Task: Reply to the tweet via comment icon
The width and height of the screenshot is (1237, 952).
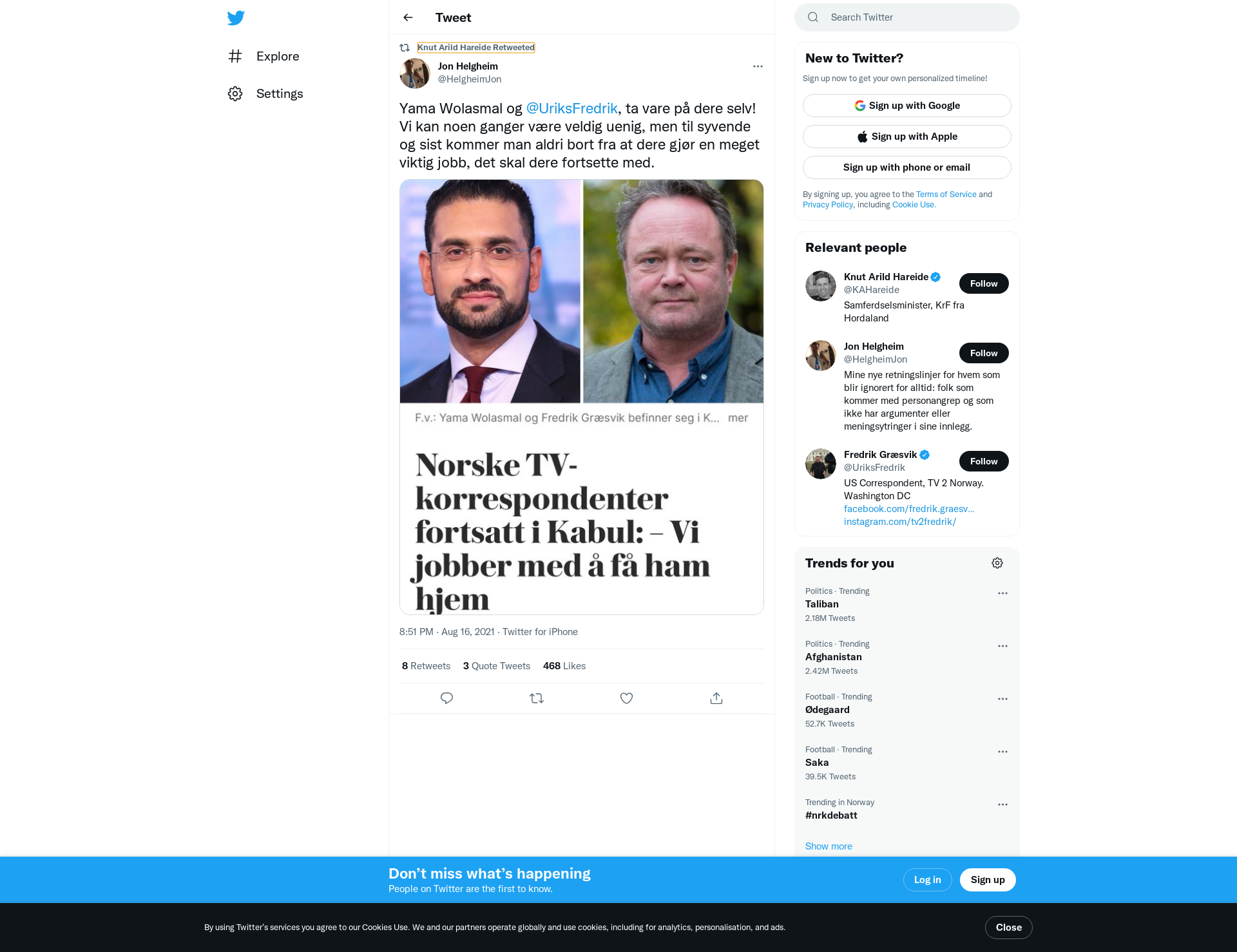Action: [x=446, y=698]
